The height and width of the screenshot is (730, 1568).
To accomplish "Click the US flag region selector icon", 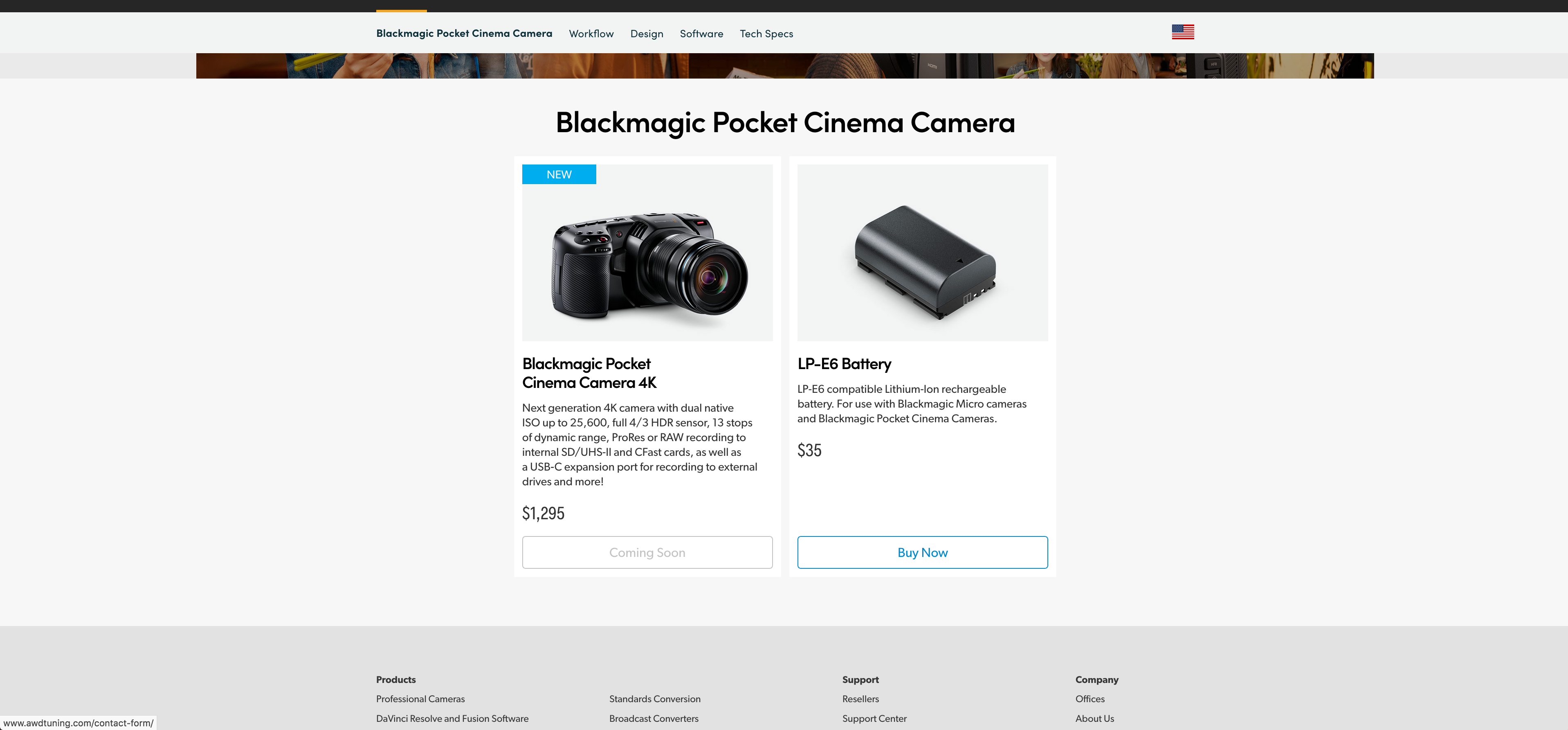I will pyautogui.click(x=1182, y=32).
